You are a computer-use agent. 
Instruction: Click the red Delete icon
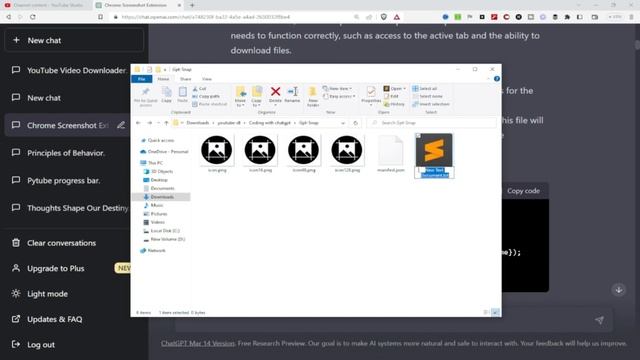click(276, 92)
